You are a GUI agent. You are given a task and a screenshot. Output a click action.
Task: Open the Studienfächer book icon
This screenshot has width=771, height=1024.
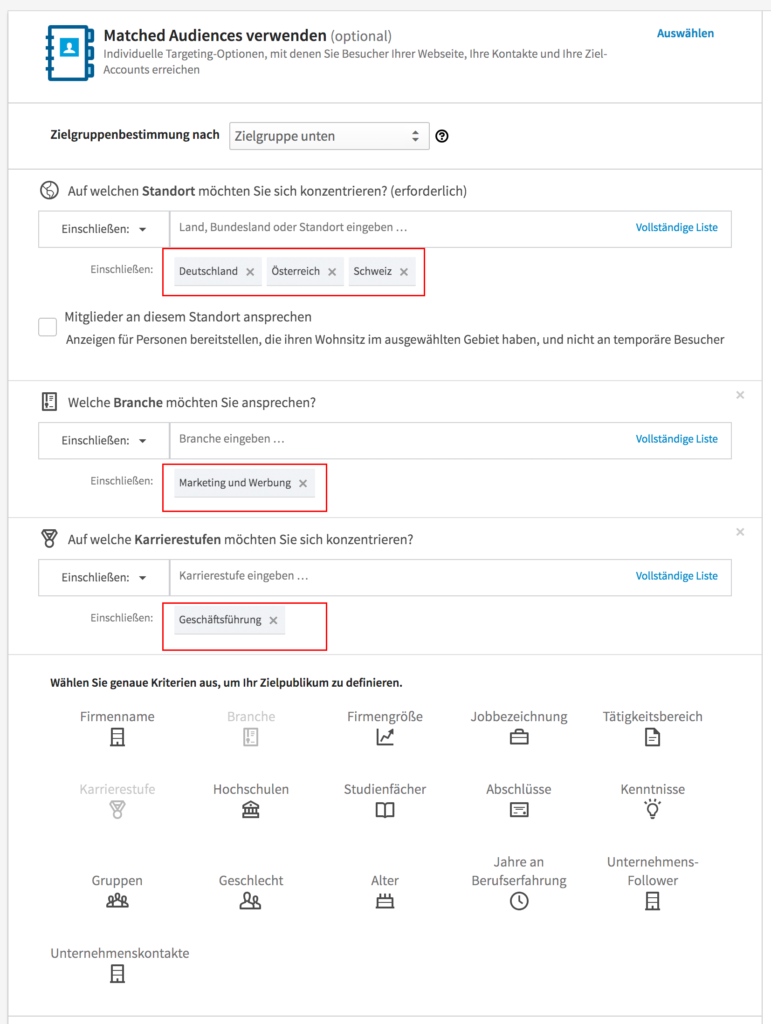click(385, 809)
